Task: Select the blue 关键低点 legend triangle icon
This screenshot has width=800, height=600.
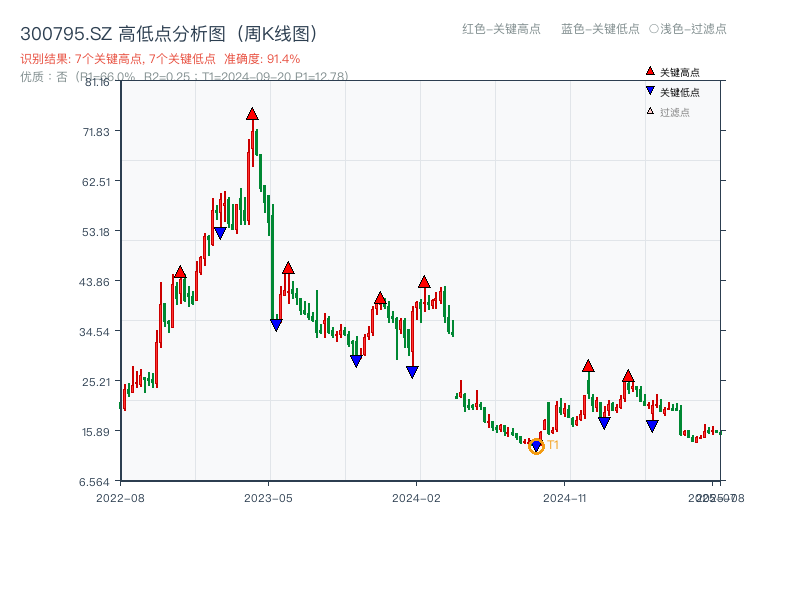Action: [x=650, y=89]
